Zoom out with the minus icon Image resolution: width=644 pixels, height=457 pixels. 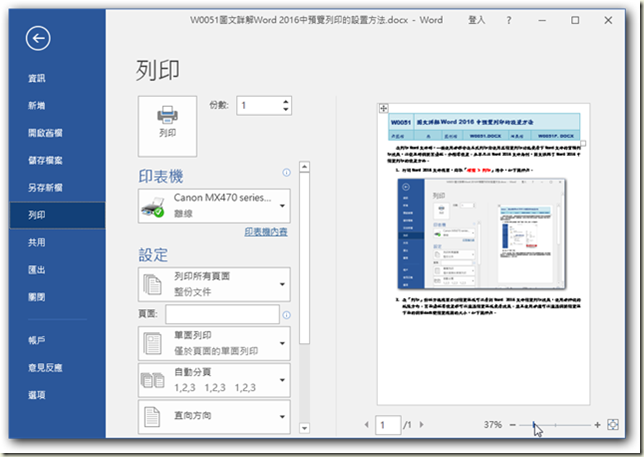click(x=513, y=425)
